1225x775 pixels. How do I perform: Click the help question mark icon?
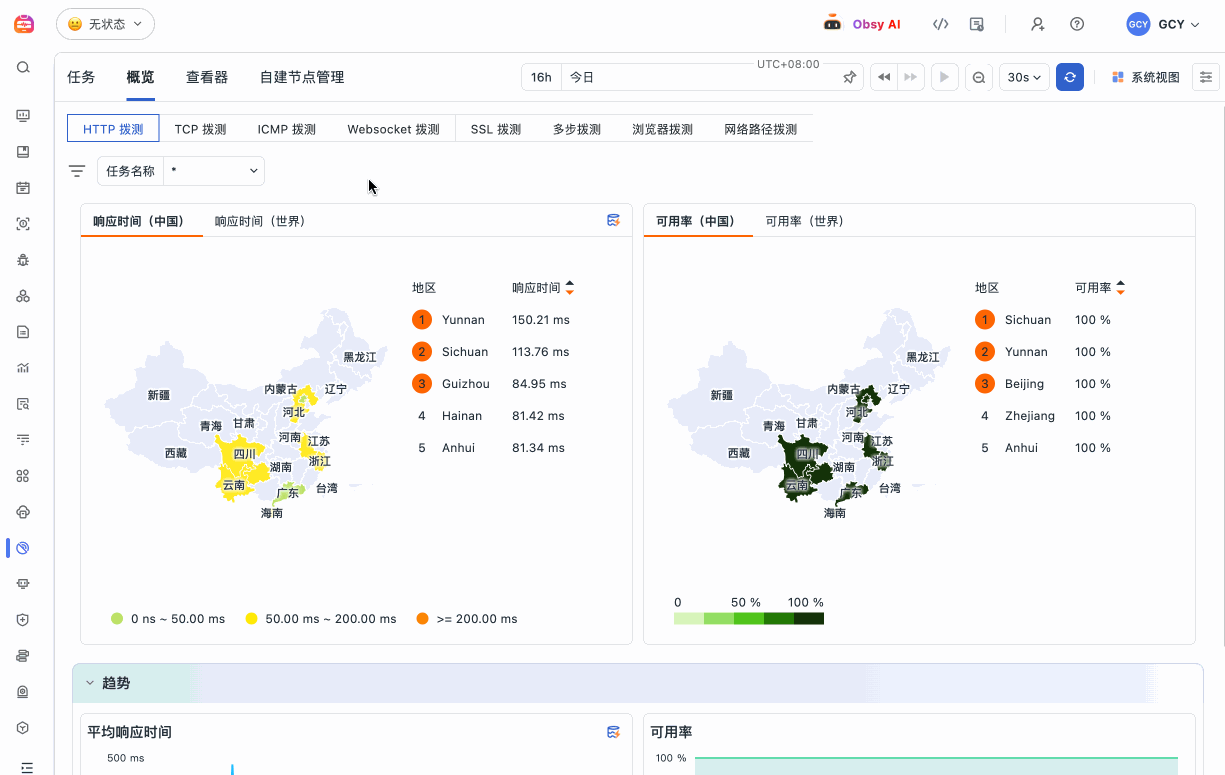pyautogui.click(x=1077, y=24)
